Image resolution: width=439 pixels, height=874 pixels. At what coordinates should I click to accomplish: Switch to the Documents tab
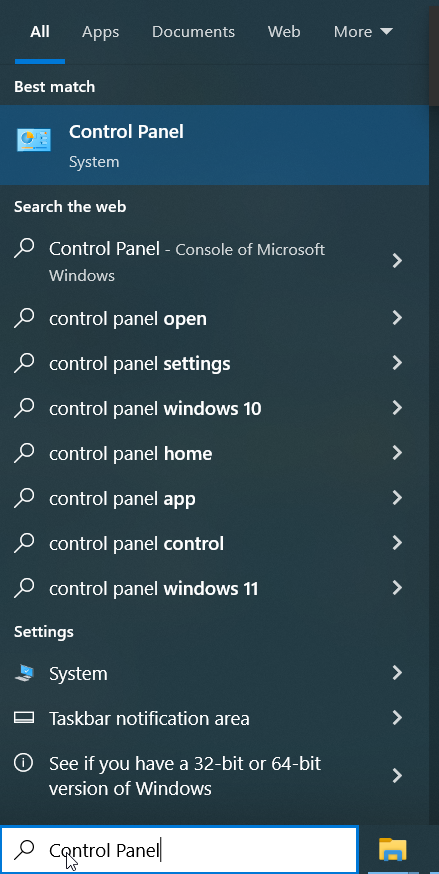pyautogui.click(x=193, y=32)
